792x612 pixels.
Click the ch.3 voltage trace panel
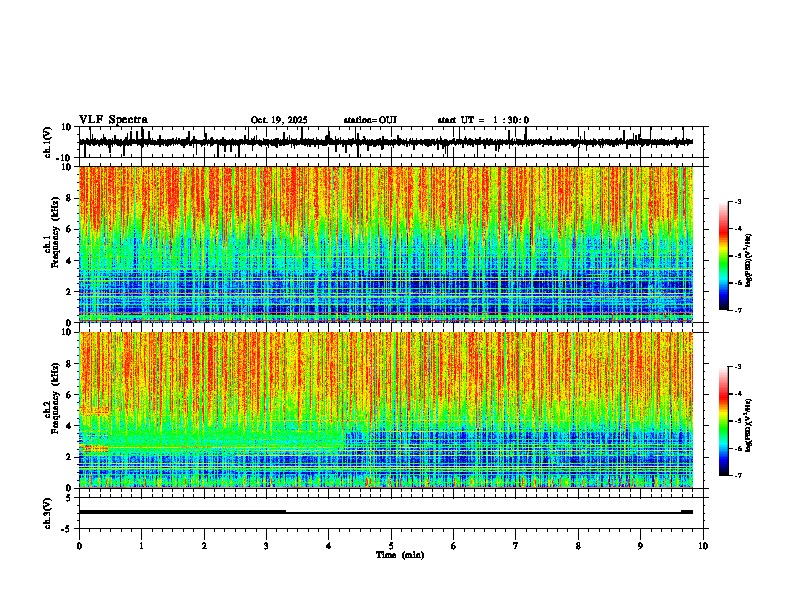pos(391,513)
